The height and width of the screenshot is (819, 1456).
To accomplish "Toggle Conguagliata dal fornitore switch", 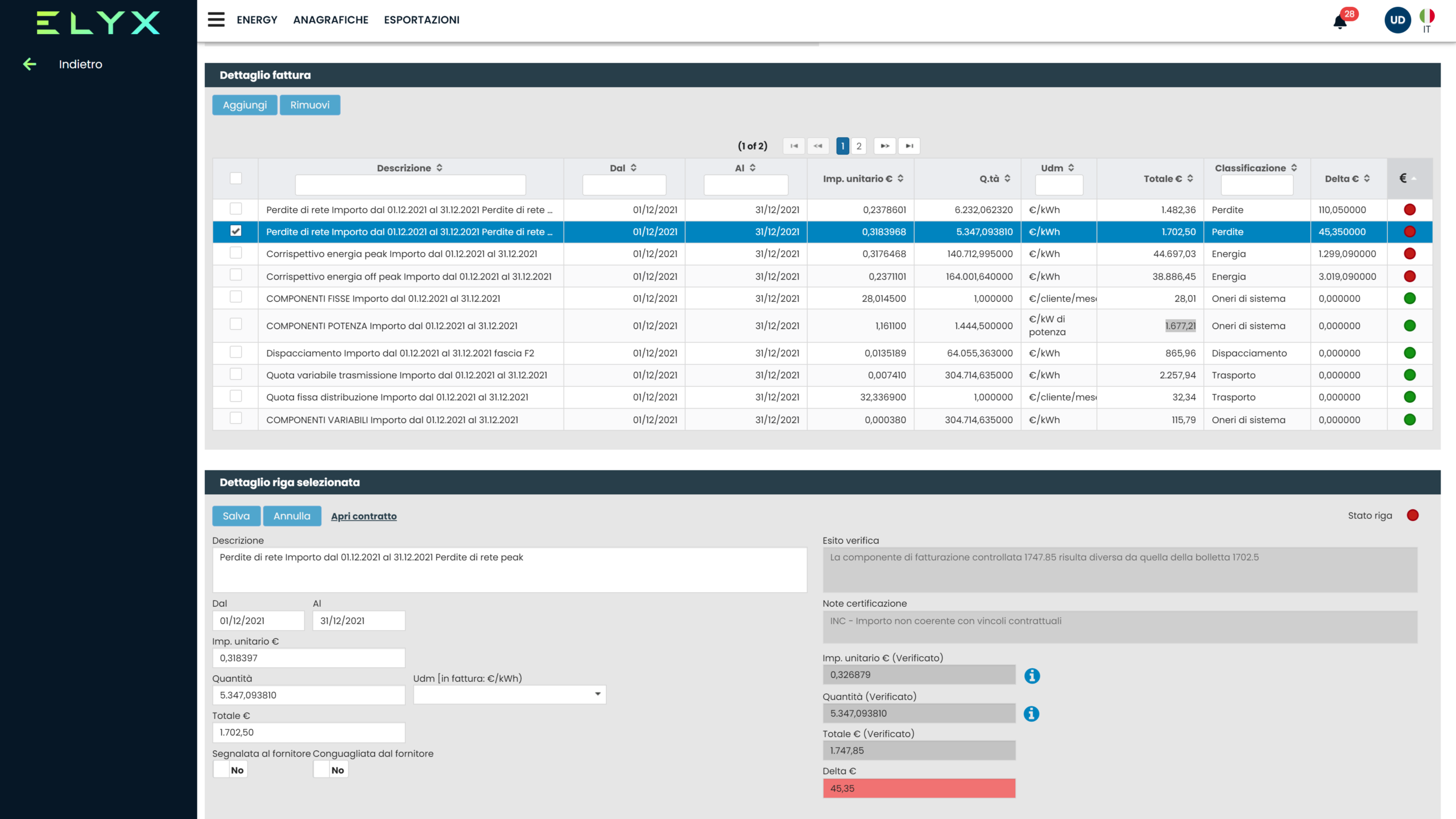I will point(330,770).
